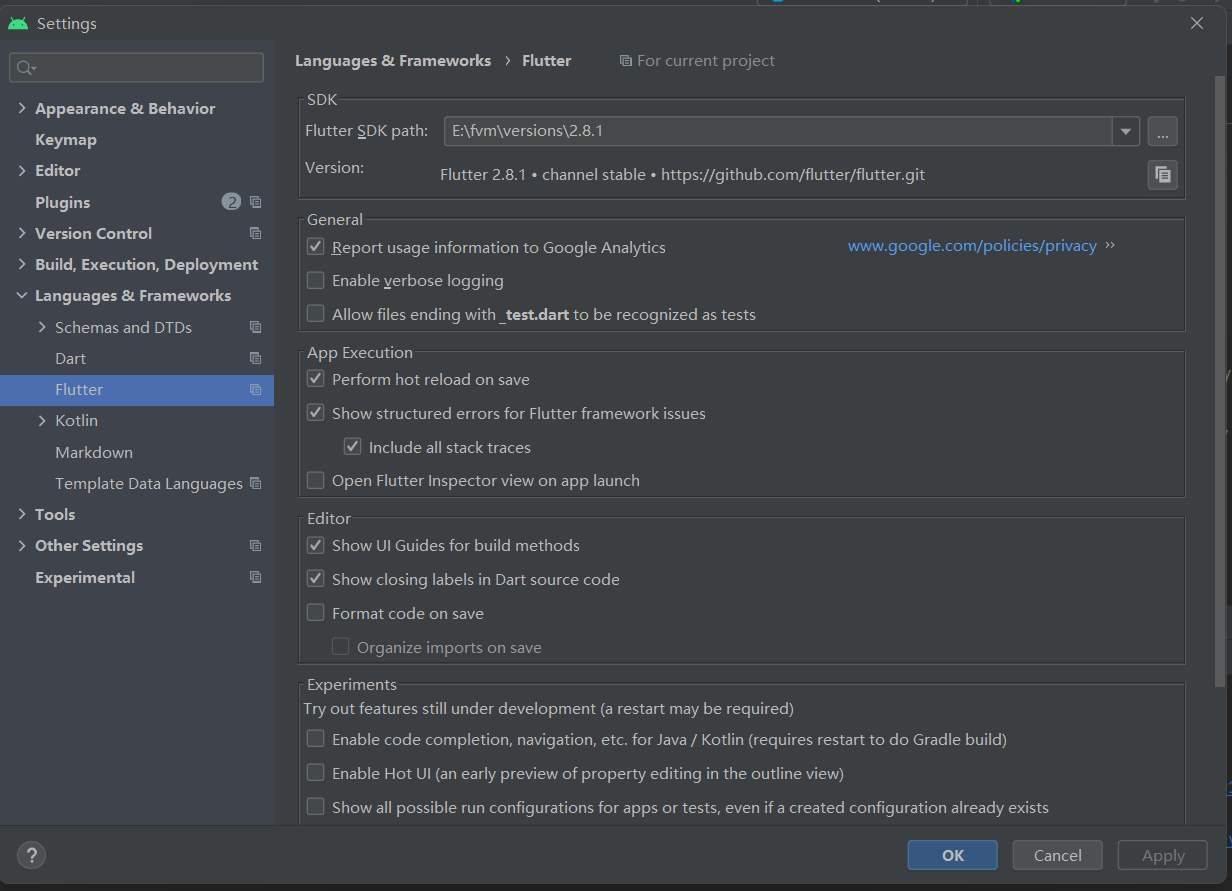Click the search magnifier icon in settings
The height and width of the screenshot is (891, 1232).
tap(26, 68)
